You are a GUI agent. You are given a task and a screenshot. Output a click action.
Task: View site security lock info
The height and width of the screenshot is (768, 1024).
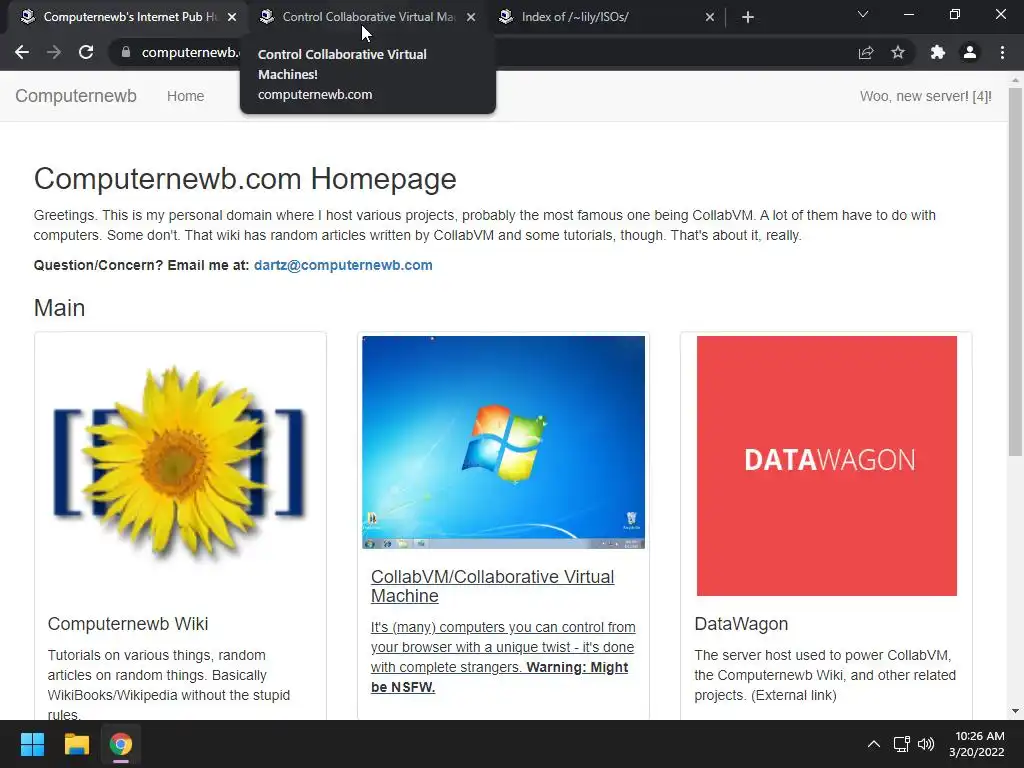(126, 52)
